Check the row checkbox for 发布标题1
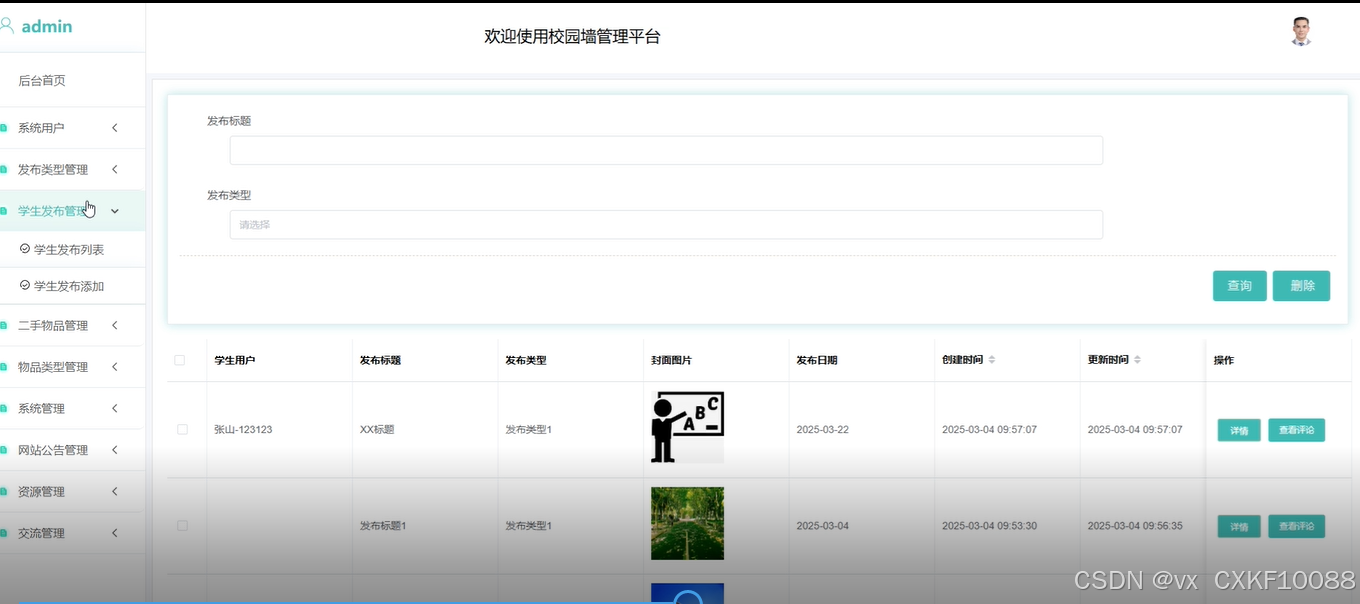The height and width of the screenshot is (604, 1360). pyautogui.click(x=182, y=525)
